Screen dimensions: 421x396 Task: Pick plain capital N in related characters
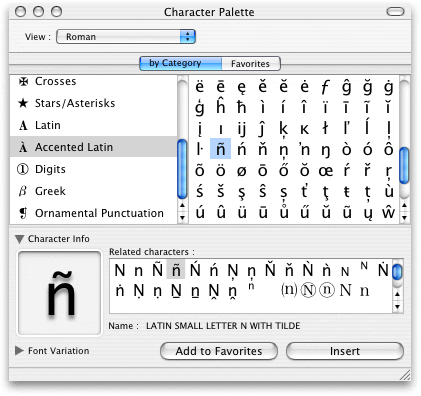[120, 270]
